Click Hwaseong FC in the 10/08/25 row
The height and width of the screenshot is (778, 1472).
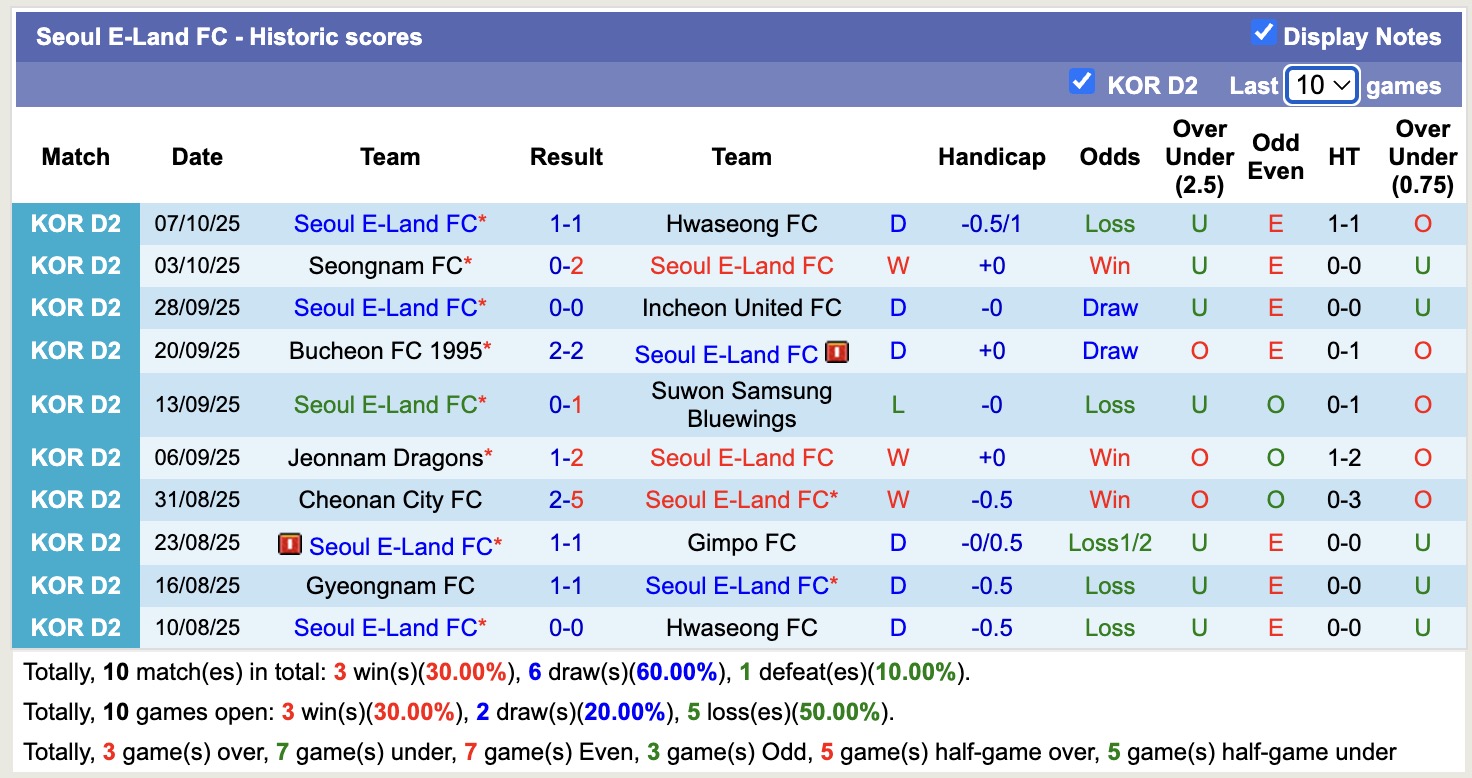pos(741,628)
